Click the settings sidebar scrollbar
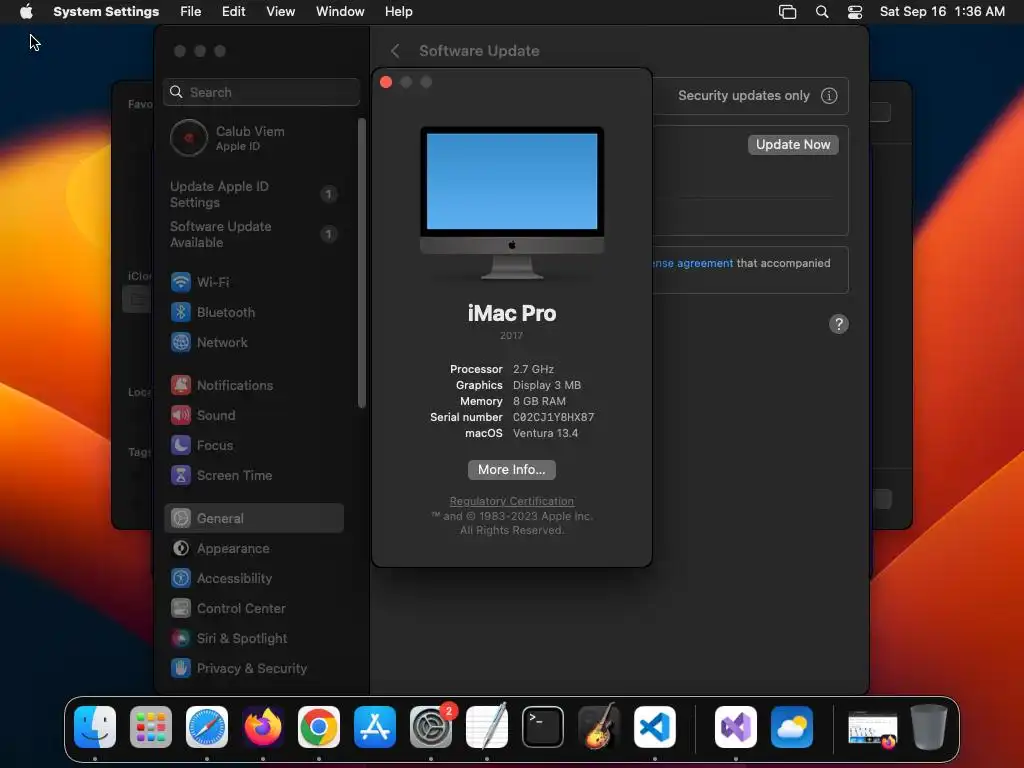 click(x=362, y=263)
